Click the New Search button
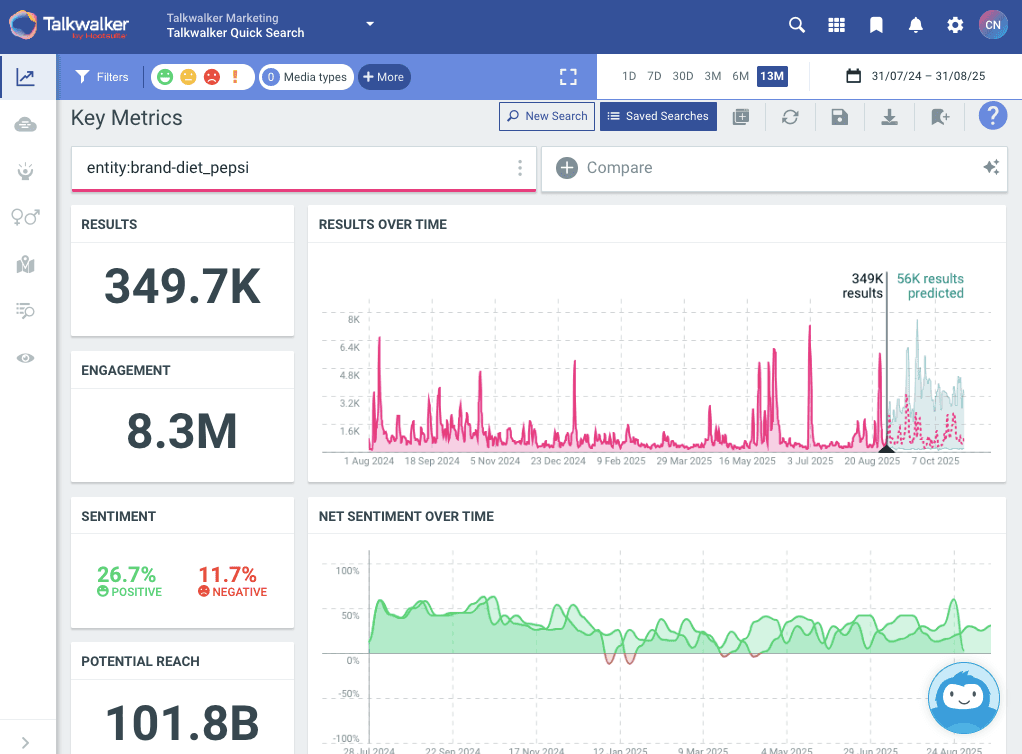The image size is (1022, 754). 547,116
